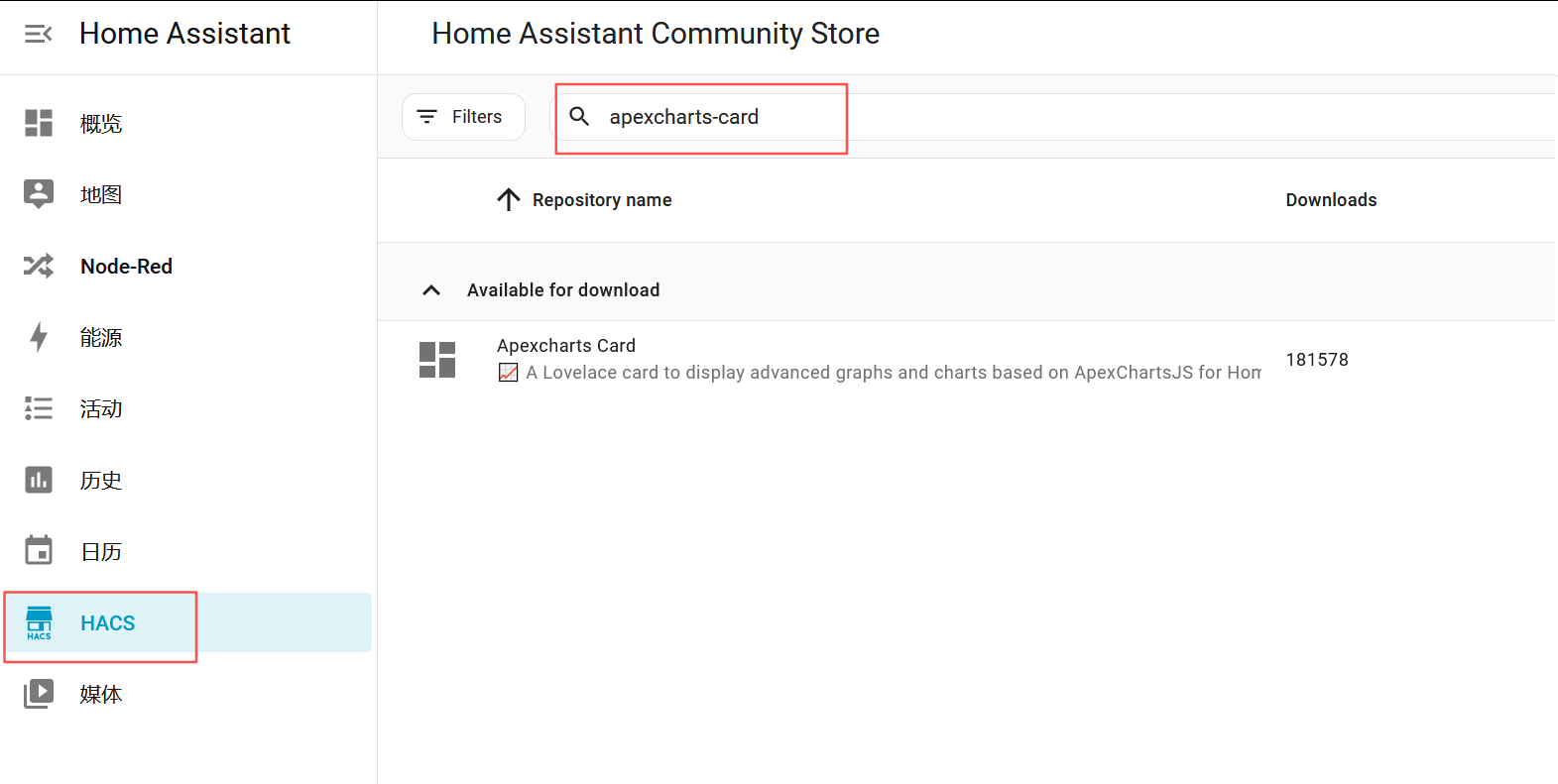1558x784 pixels.
Task: Click the Energy (能源) lightning icon
Action: pos(39,337)
